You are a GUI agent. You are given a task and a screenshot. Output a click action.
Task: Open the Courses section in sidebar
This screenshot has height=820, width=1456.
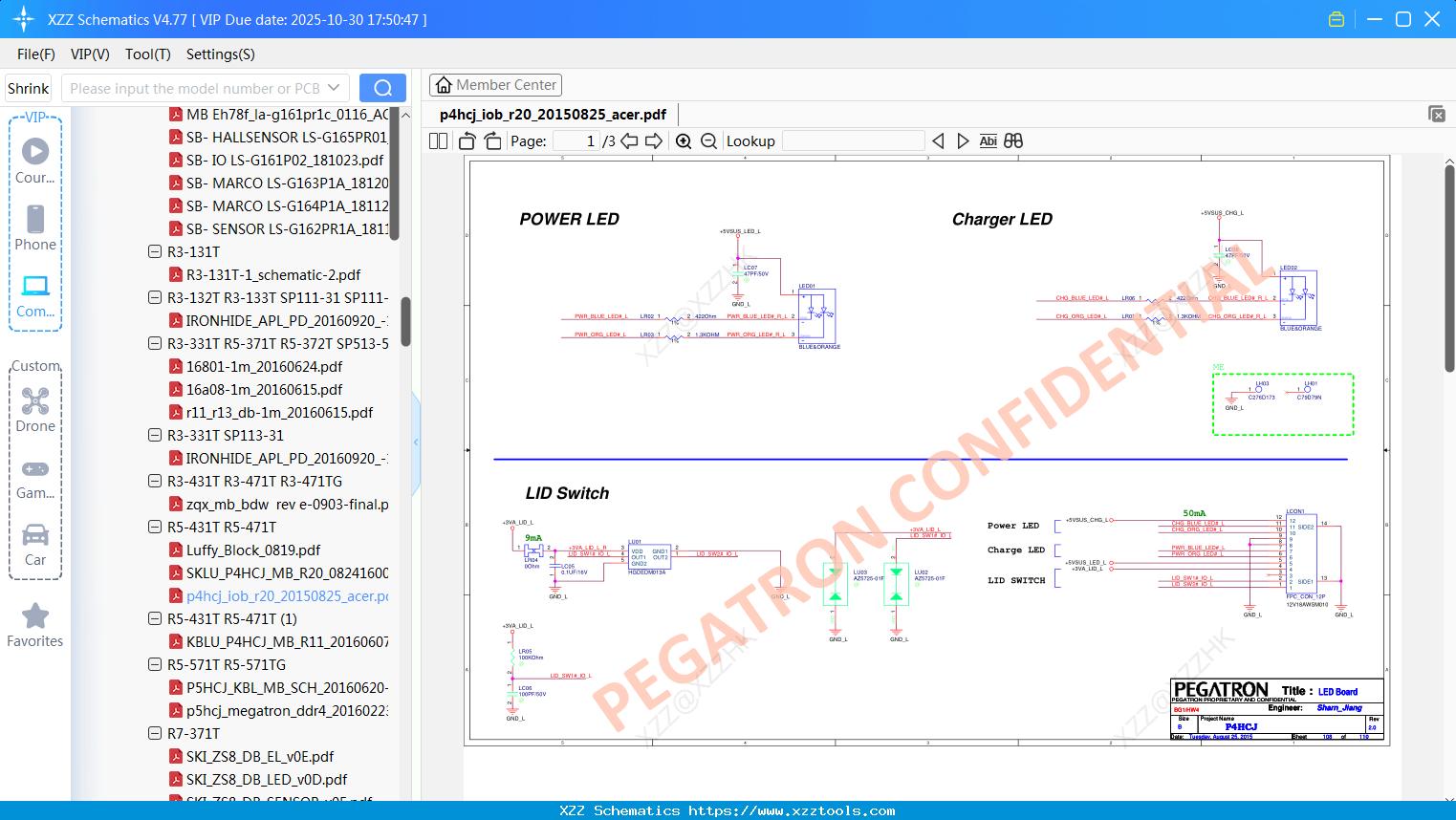click(x=35, y=161)
